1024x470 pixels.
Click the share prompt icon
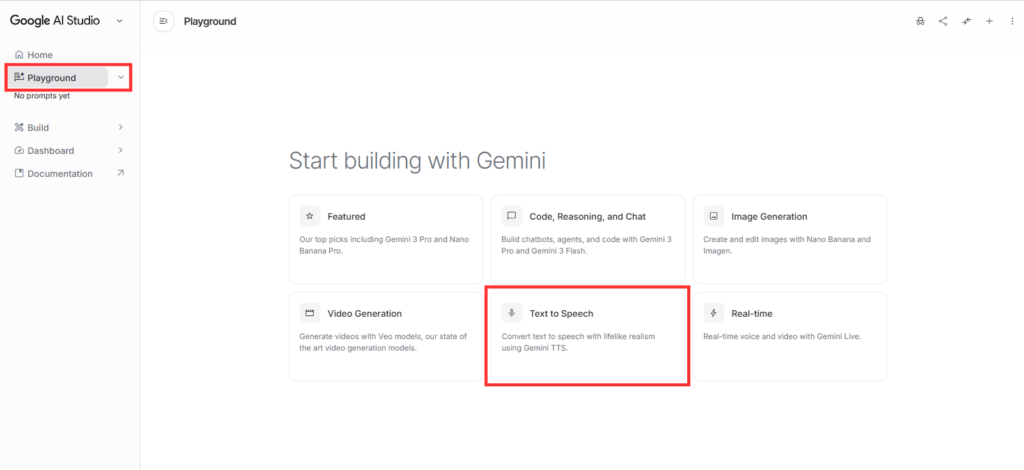click(x=943, y=21)
